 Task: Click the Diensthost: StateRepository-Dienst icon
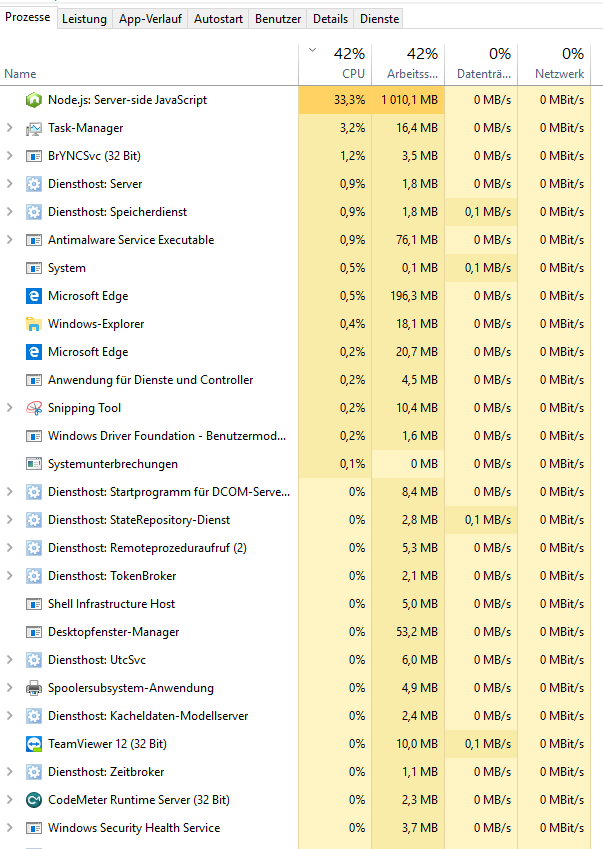point(34,520)
